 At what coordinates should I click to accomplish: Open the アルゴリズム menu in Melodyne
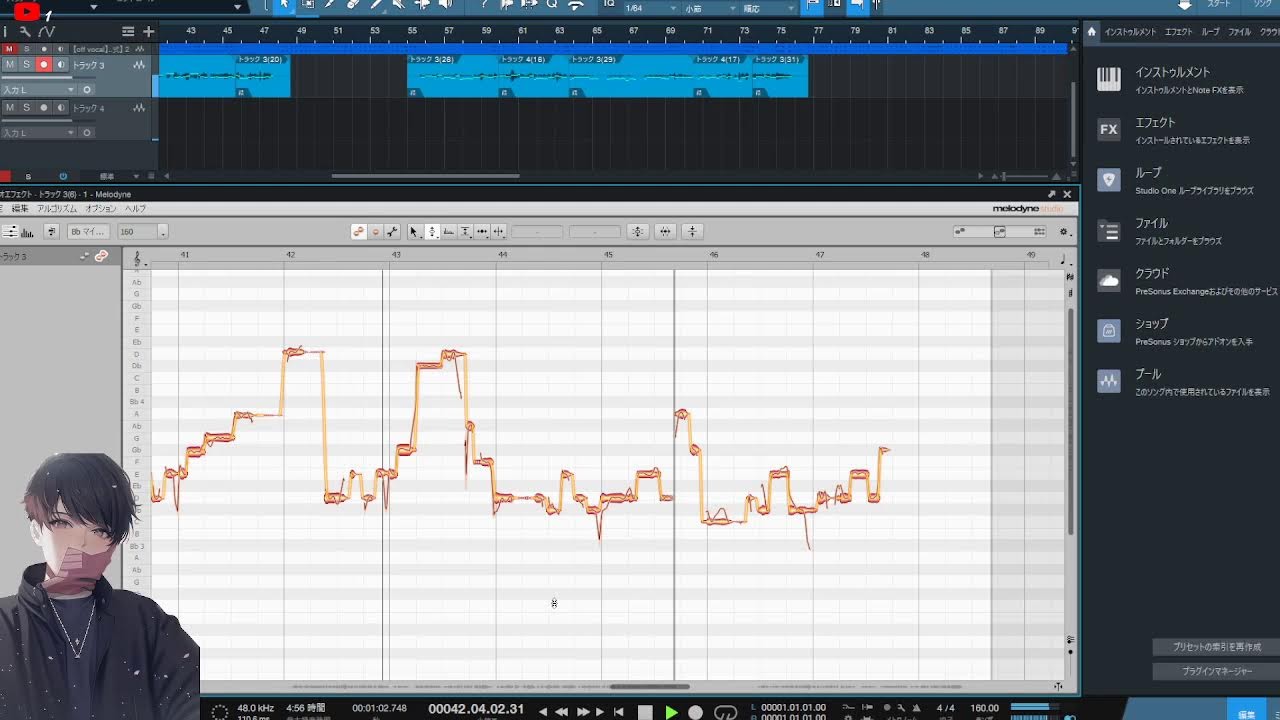(x=57, y=209)
